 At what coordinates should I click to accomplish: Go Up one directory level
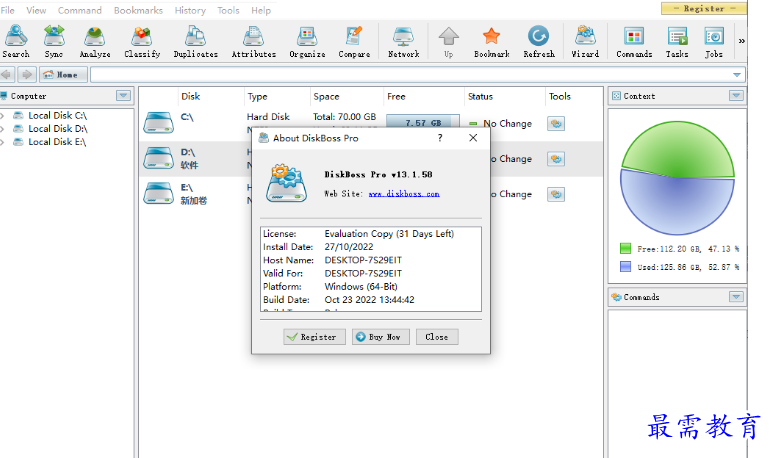coord(449,42)
